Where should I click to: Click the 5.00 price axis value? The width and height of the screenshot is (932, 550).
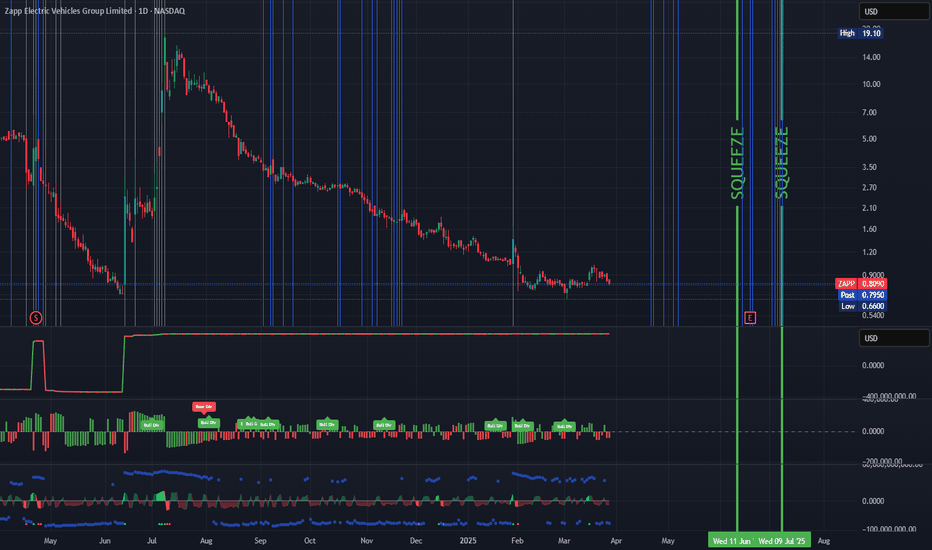pyautogui.click(x=869, y=139)
